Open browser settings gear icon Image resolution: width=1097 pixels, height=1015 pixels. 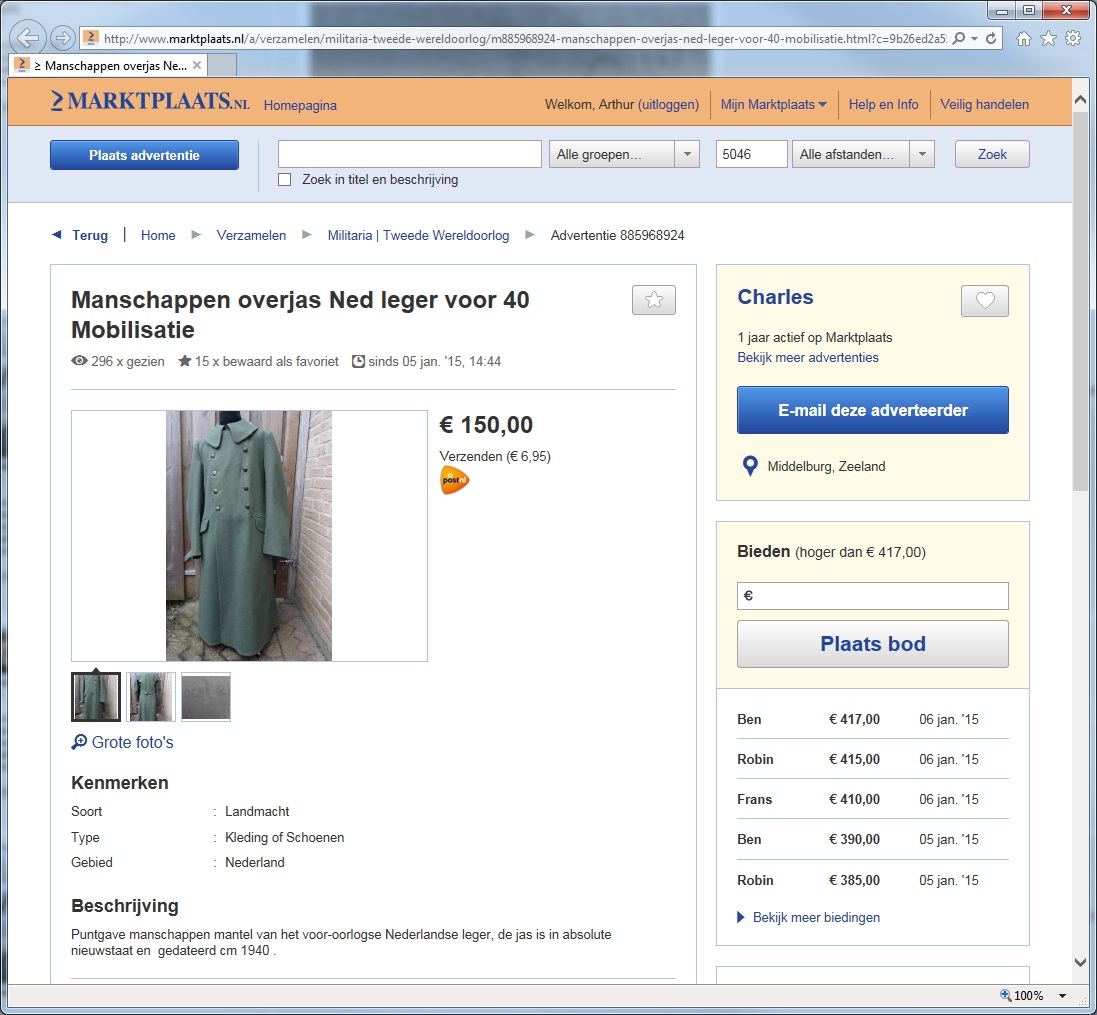[x=1073, y=39]
